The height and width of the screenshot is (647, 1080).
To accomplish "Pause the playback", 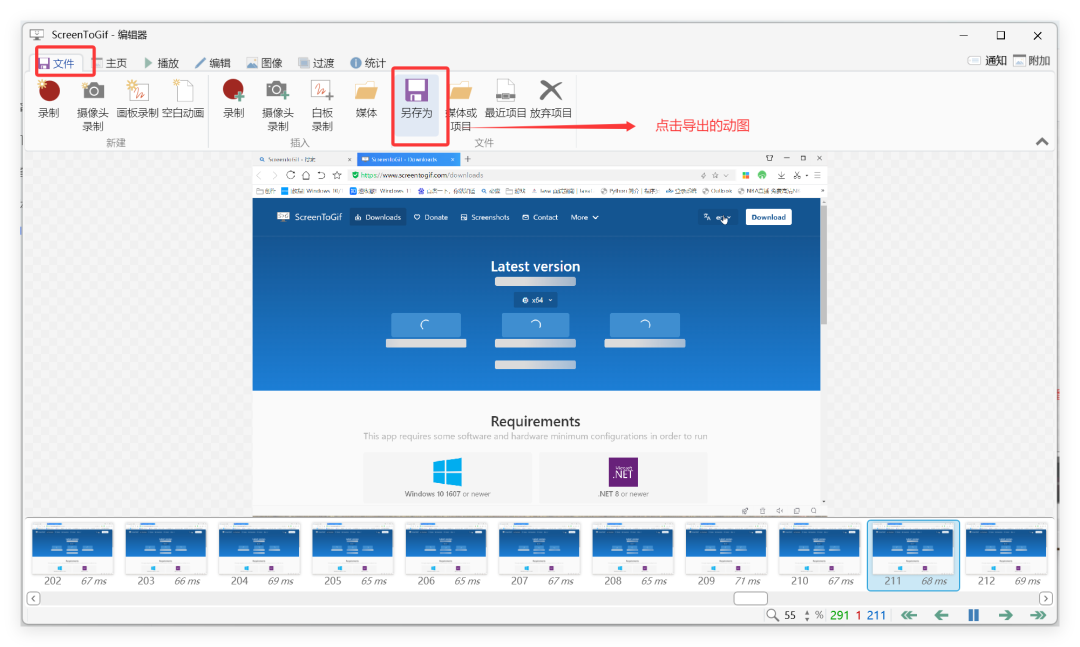I will (973, 615).
